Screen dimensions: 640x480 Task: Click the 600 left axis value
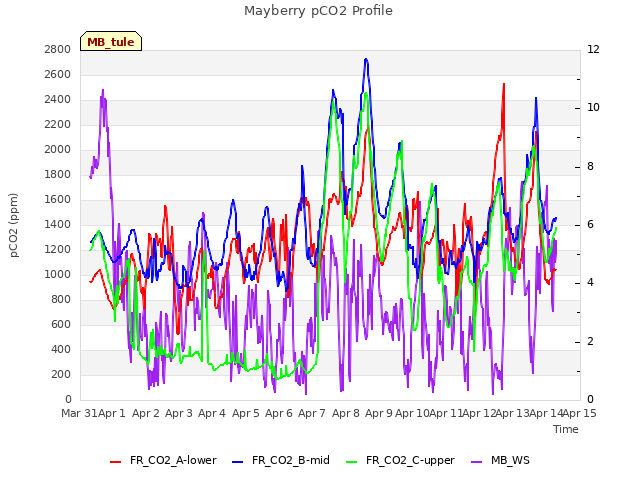(x=61, y=324)
